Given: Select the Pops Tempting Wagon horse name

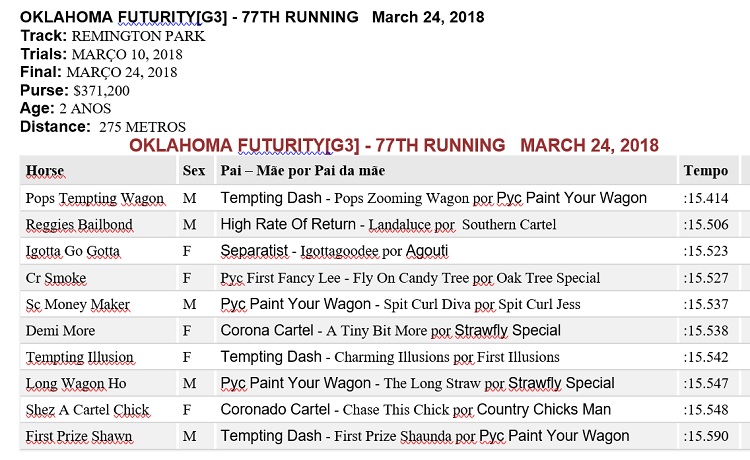Looking at the screenshot, I should [95, 198].
